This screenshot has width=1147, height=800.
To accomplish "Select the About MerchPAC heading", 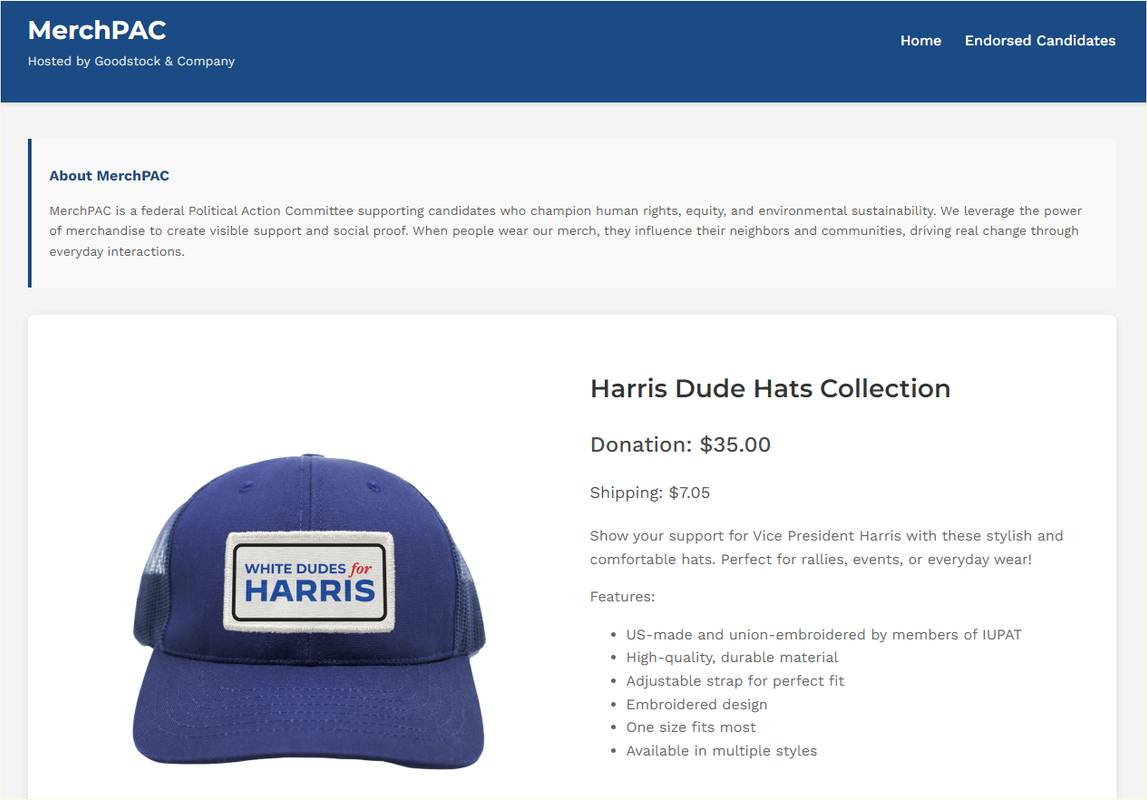I will (x=109, y=176).
